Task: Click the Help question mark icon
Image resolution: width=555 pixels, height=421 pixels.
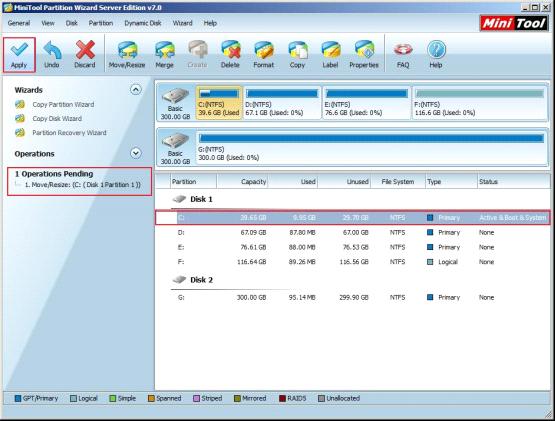Action: (436, 50)
